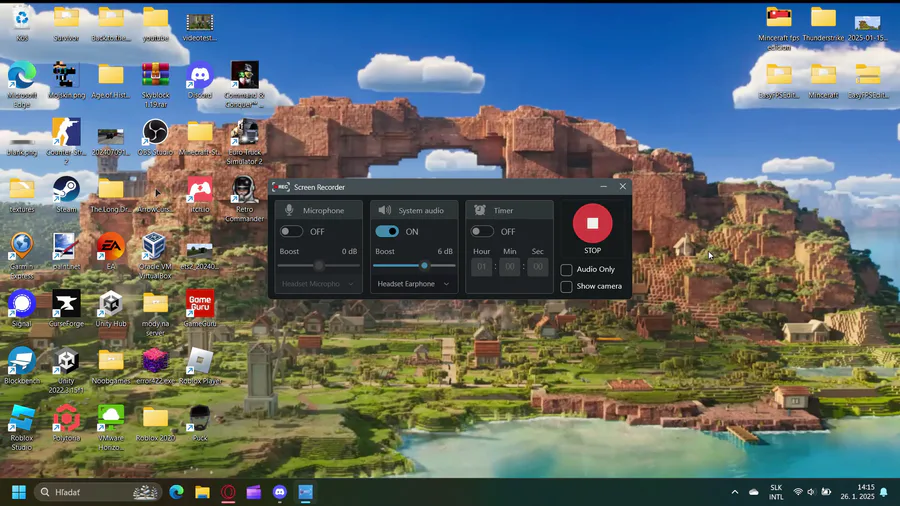
Task: Adjust the Microphone Boost slider
Action: [x=319, y=266]
